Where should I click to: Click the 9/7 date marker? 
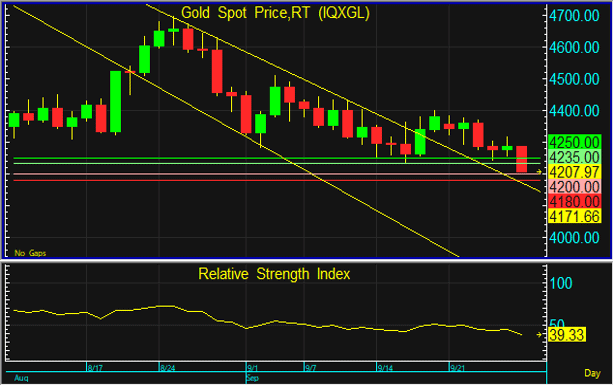coord(311,368)
